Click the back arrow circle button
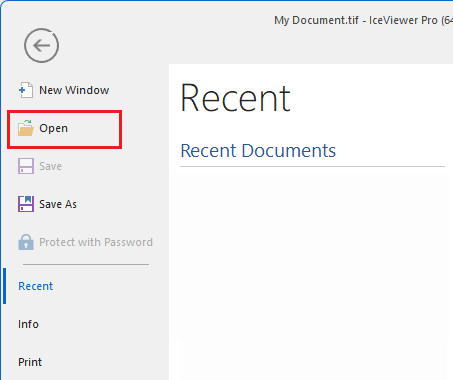The image size is (453, 380). click(41, 45)
